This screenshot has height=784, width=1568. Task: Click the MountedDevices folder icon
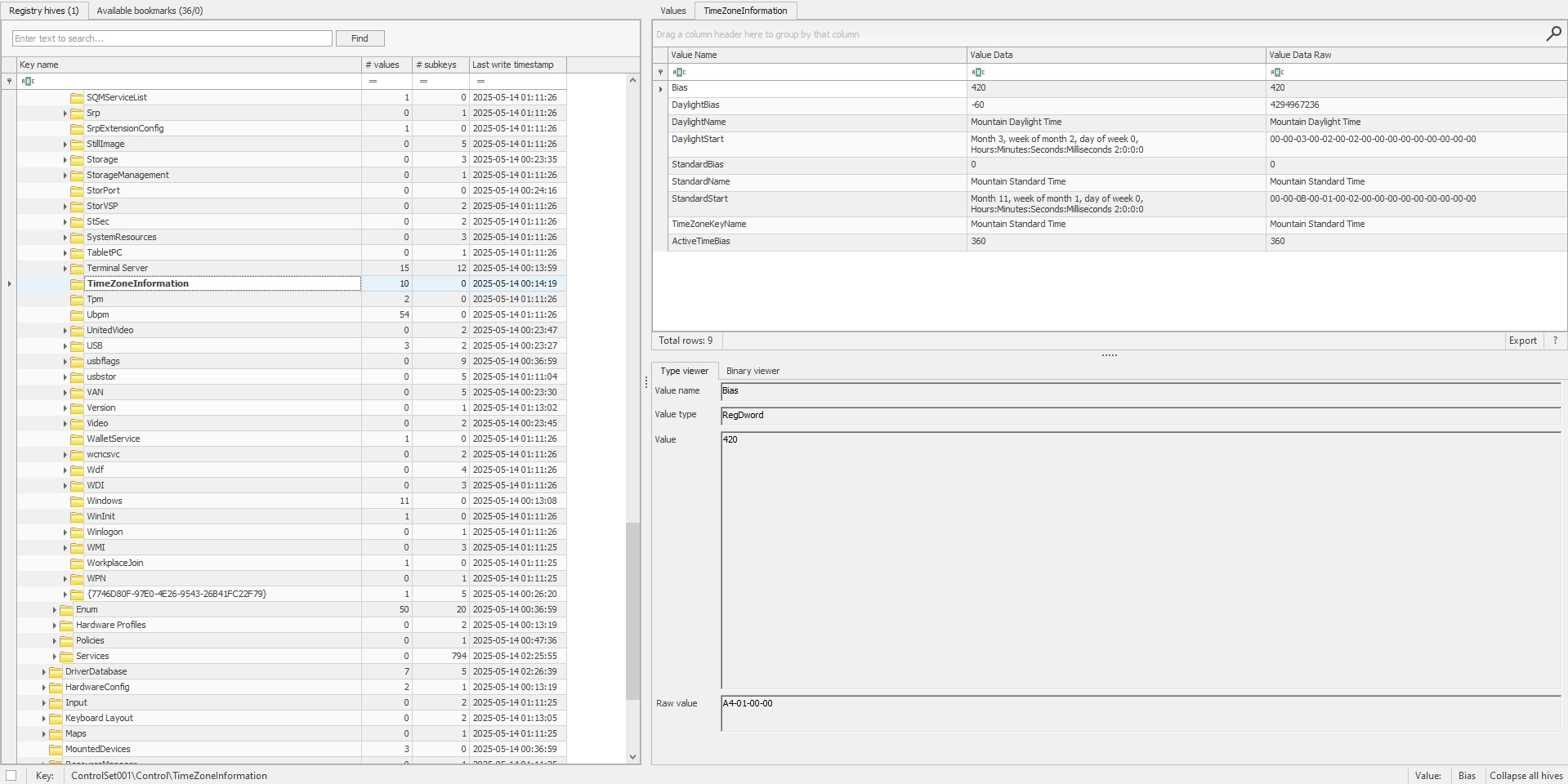tap(56, 750)
